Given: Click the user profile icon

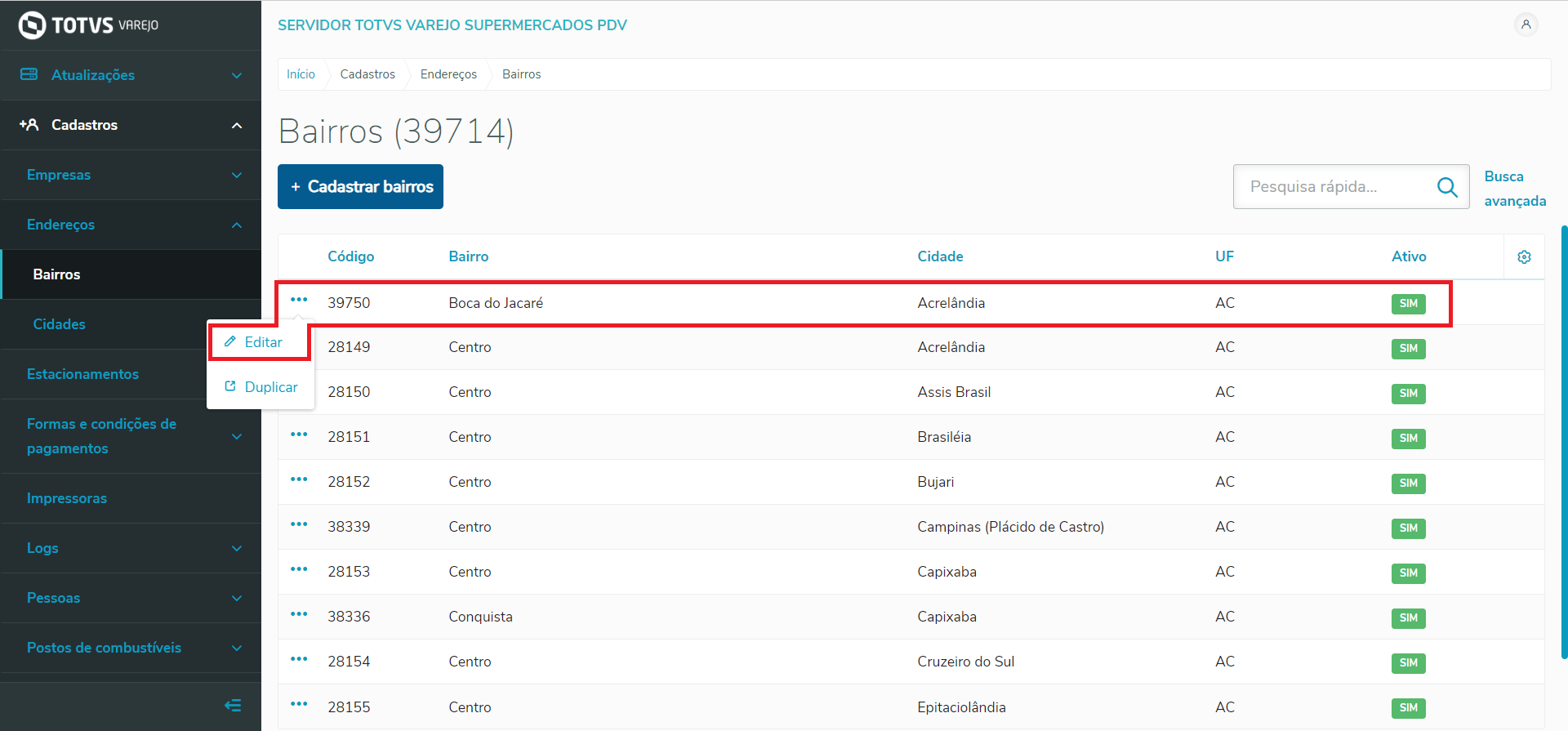Looking at the screenshot, I should click(1526, 25).
